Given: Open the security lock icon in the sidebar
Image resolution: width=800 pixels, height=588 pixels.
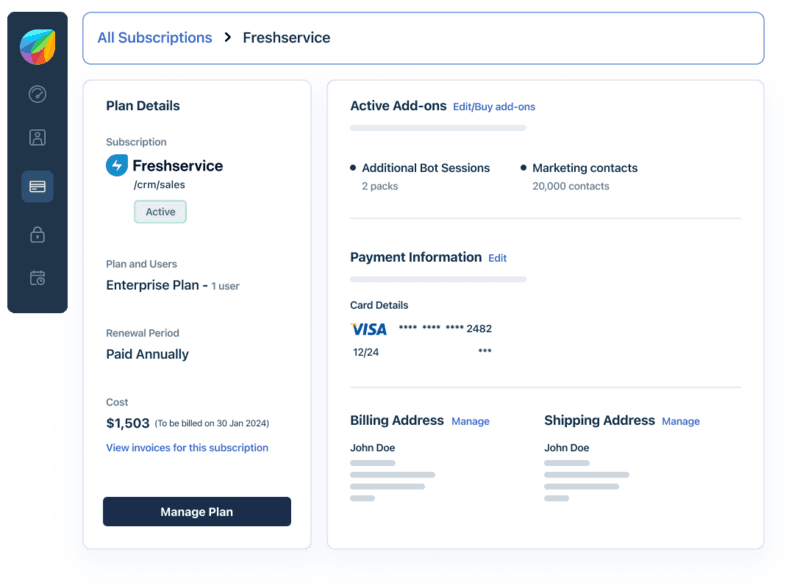Looking at the screenshot, I should pos(37,234).
